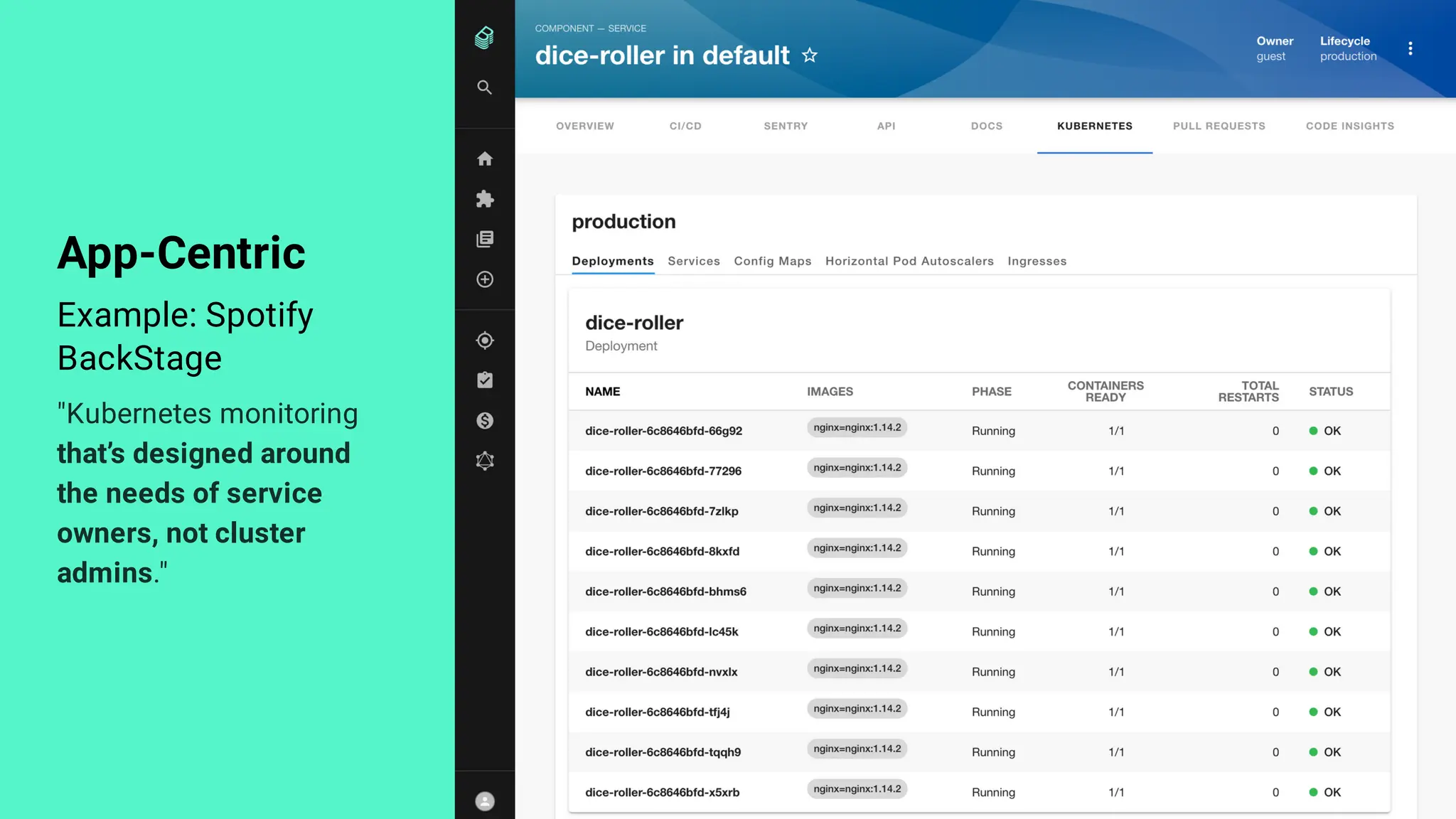Open the docs library icon

click(485, 239)
